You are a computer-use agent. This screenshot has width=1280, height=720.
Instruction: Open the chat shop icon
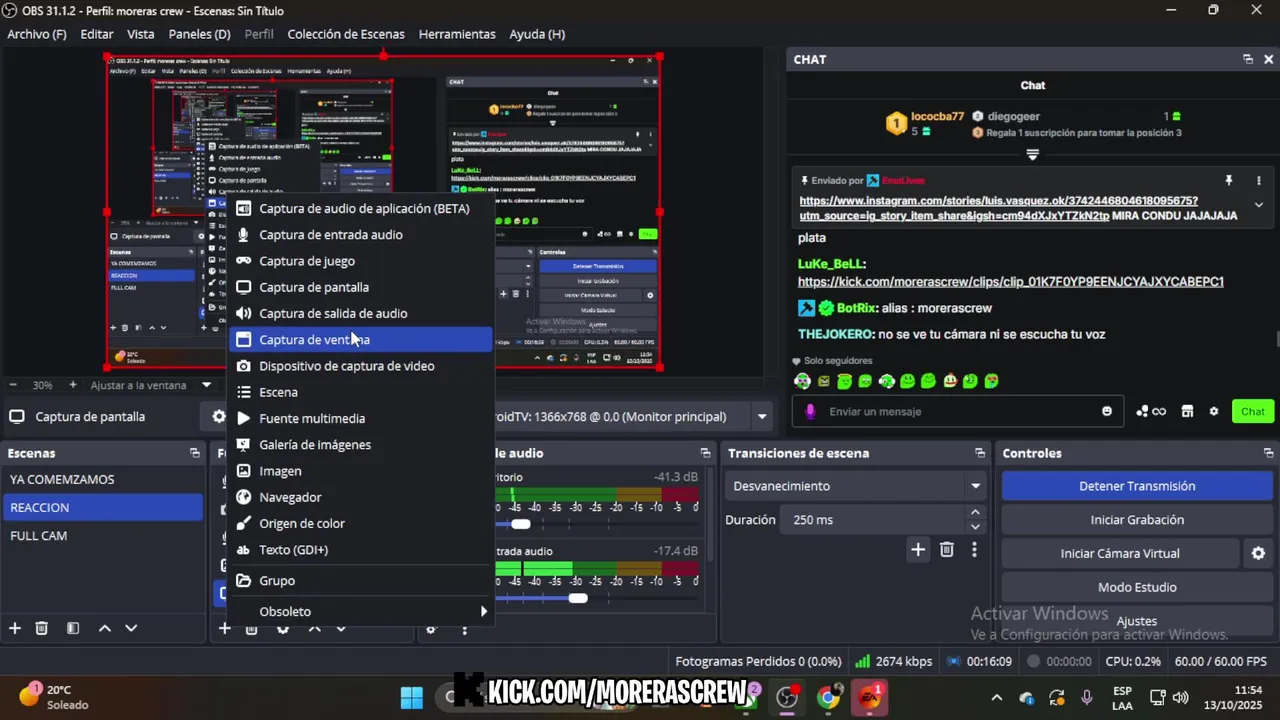click(x=1187, y=411)
